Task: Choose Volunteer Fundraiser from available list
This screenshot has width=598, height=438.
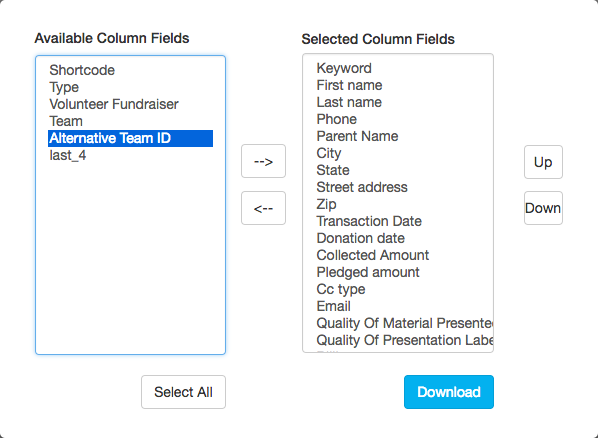Action: (130, 104)
